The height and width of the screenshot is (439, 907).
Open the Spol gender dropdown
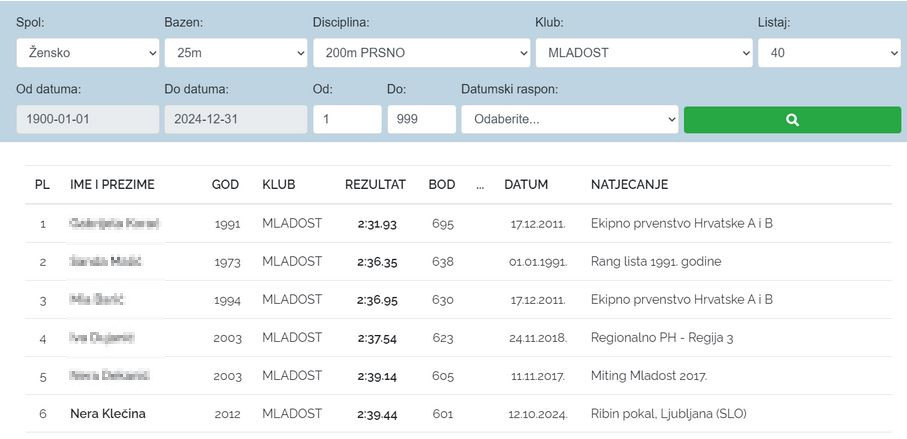[x=88, y=53]
